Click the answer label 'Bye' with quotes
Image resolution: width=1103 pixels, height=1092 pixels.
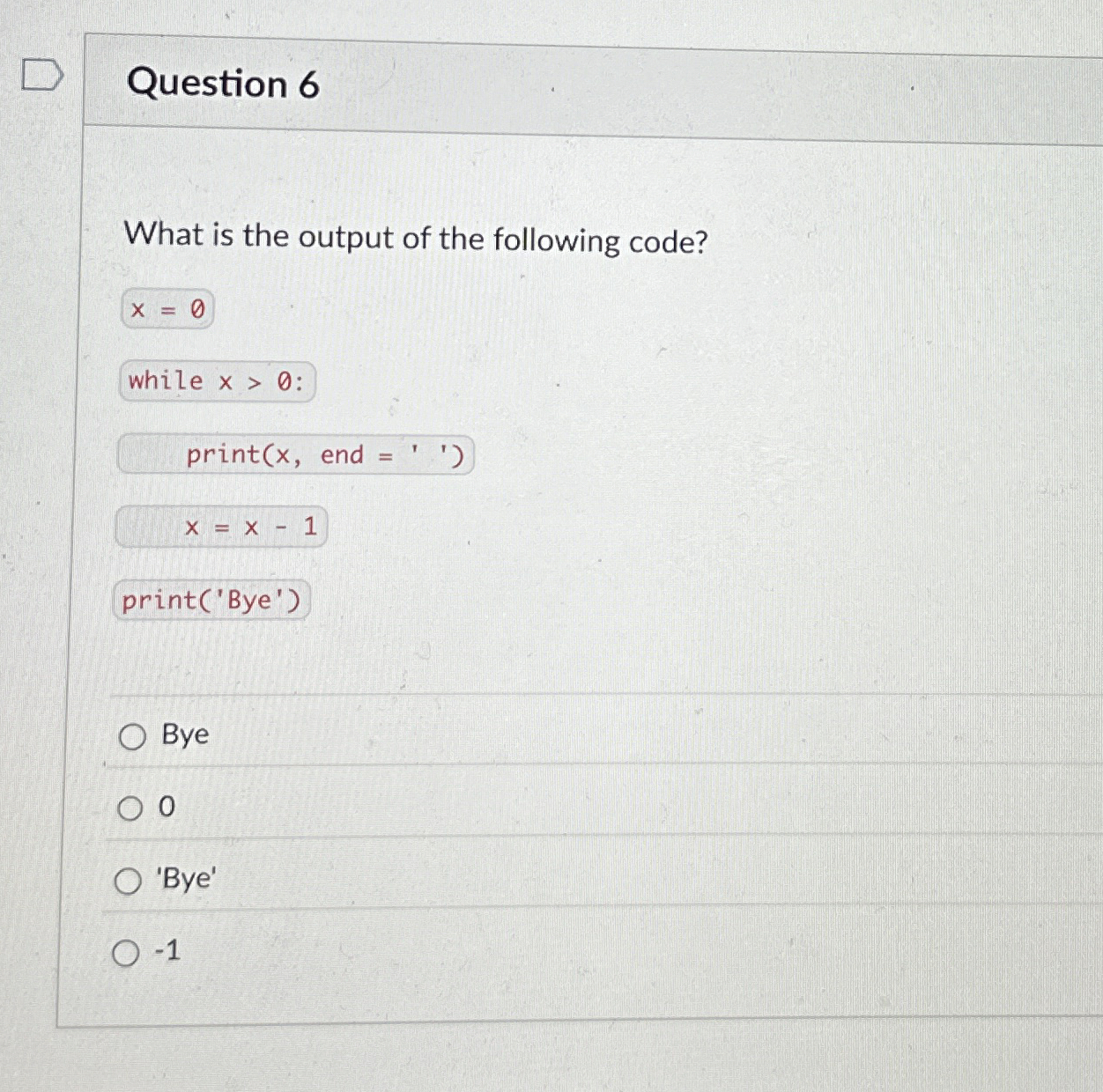(187, 879)
